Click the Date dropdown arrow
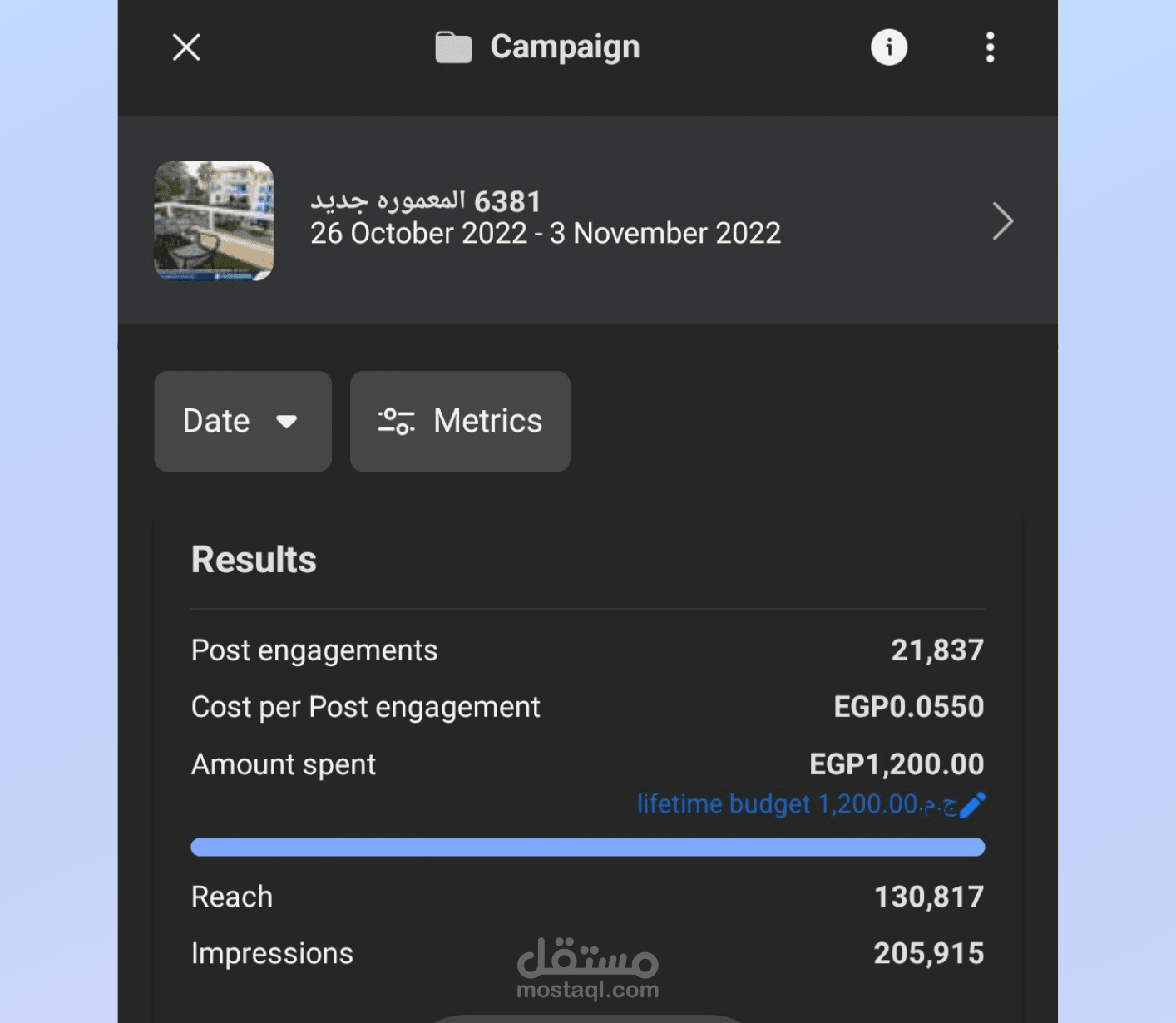The height and width of the screenshot is (1023, 1176). 287,422
